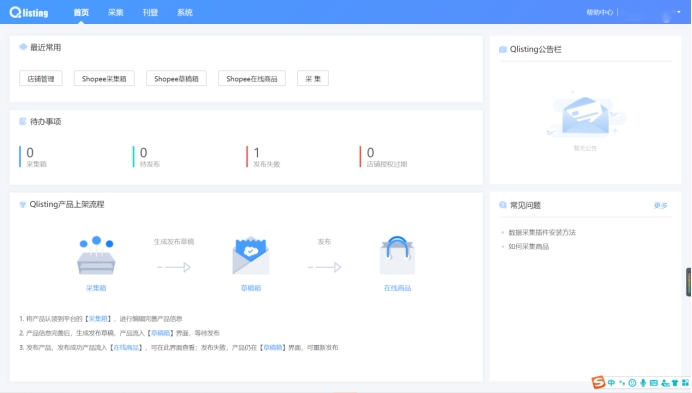This screenshot has width=692, height=393.
Task: Open the emoji panel in Sogou bar
Action: tap(632, 383)
